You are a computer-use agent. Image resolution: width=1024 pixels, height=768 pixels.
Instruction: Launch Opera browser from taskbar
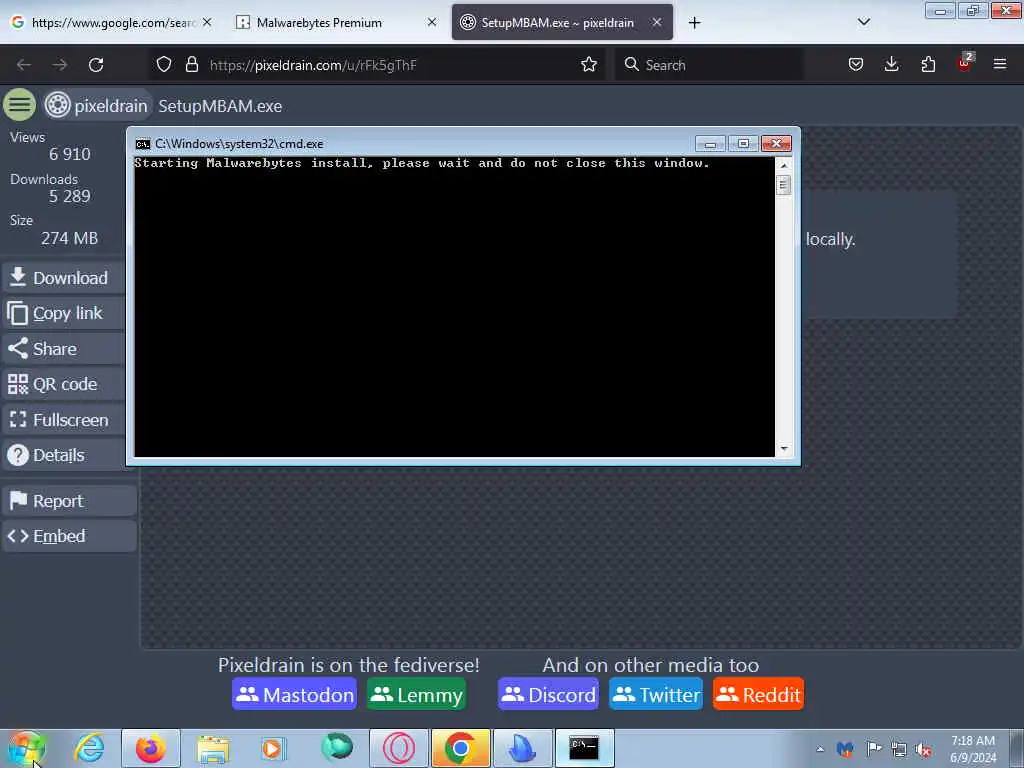pyautogui.click(x=399, y=748)
